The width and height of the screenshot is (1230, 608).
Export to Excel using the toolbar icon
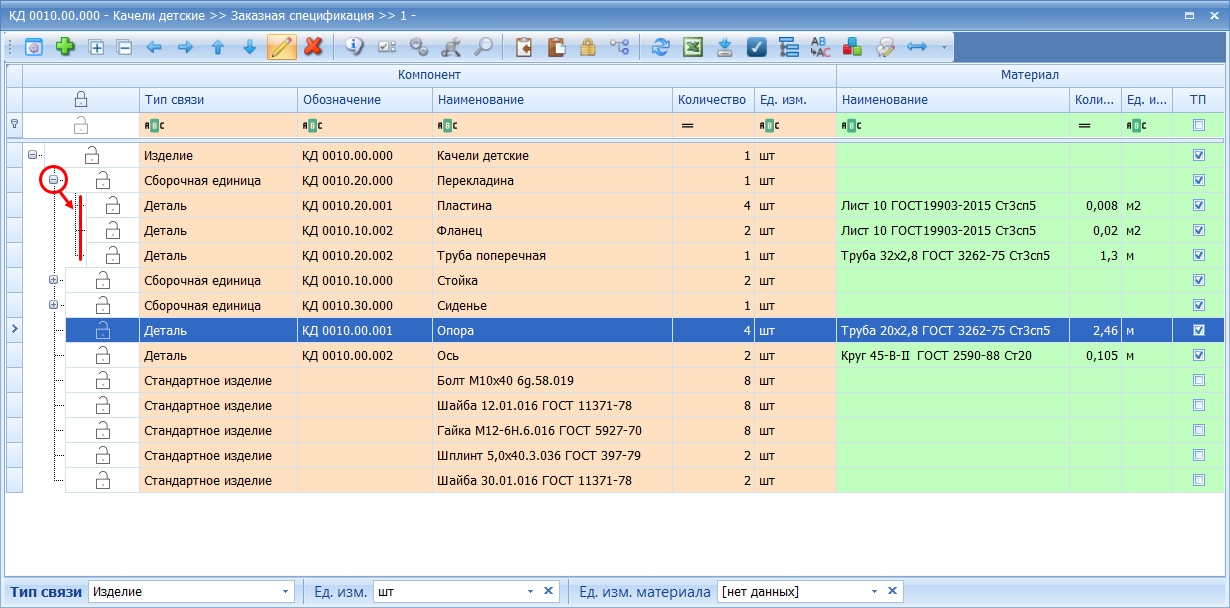point(692,47)
